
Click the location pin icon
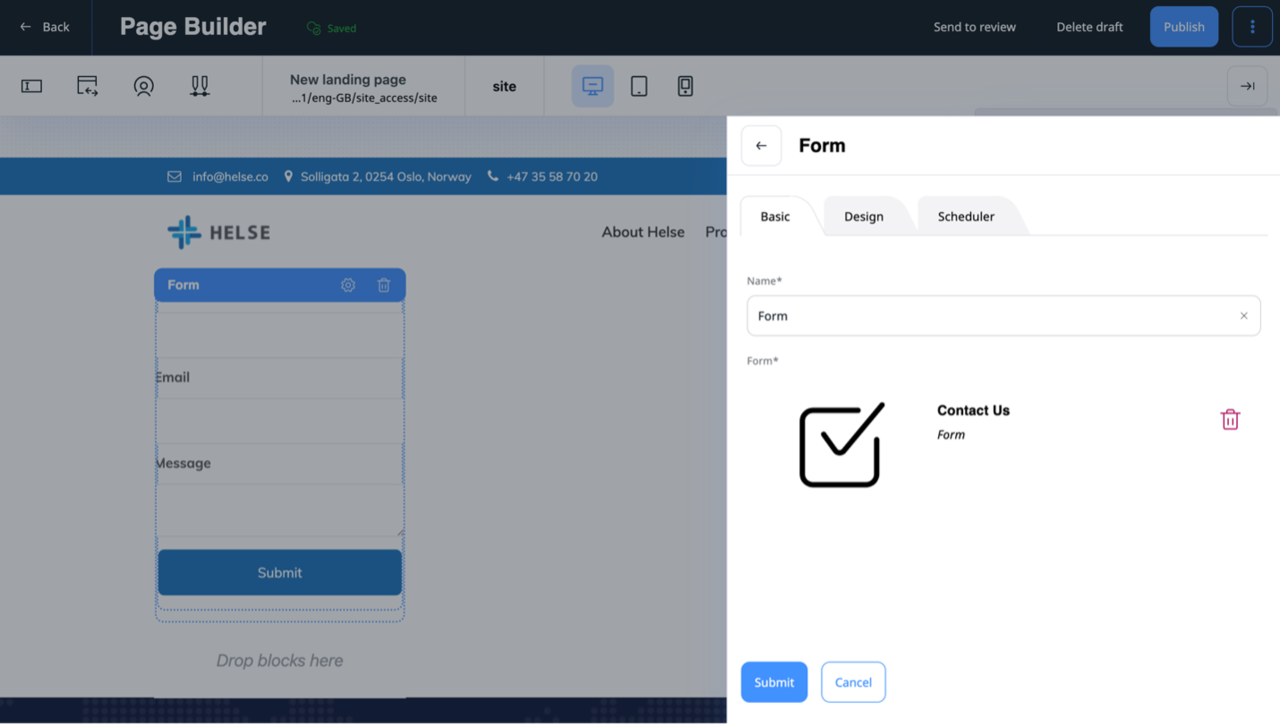tap(289, 177)
